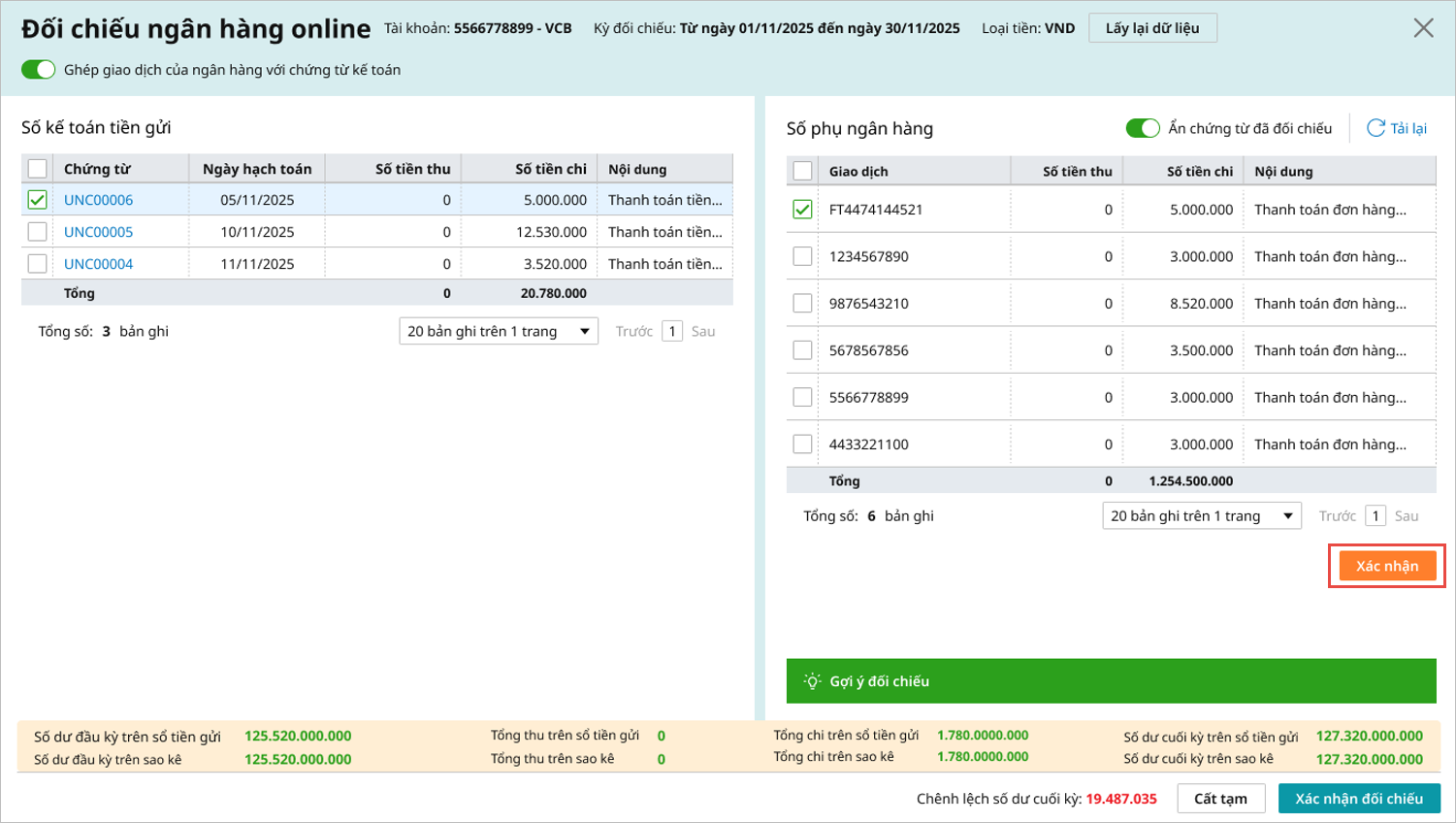This screenshot has width=1456, height=823.
Task: Click the page number field in bank statement pager
Action: (x=1375, y=516)
